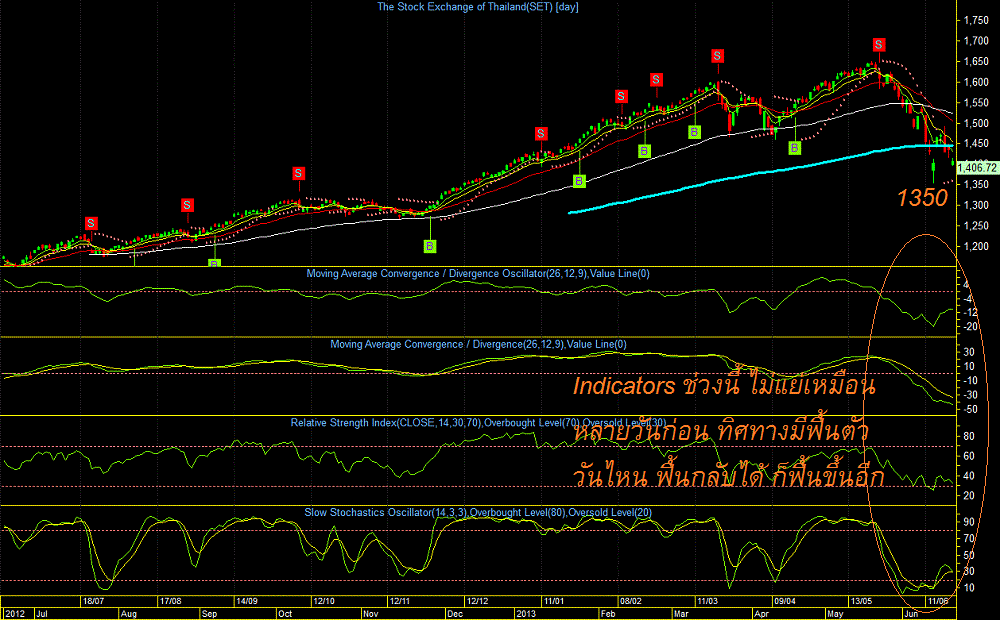Click the B buy marker below April 2013 candles
Viewport: 1000px width, 620px height.
tap(795, 148)
